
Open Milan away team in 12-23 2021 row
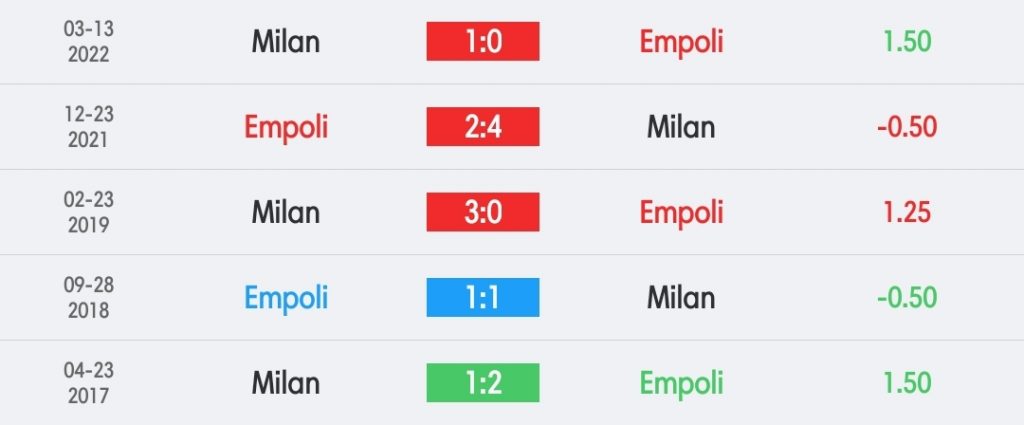tap(681, 127)
